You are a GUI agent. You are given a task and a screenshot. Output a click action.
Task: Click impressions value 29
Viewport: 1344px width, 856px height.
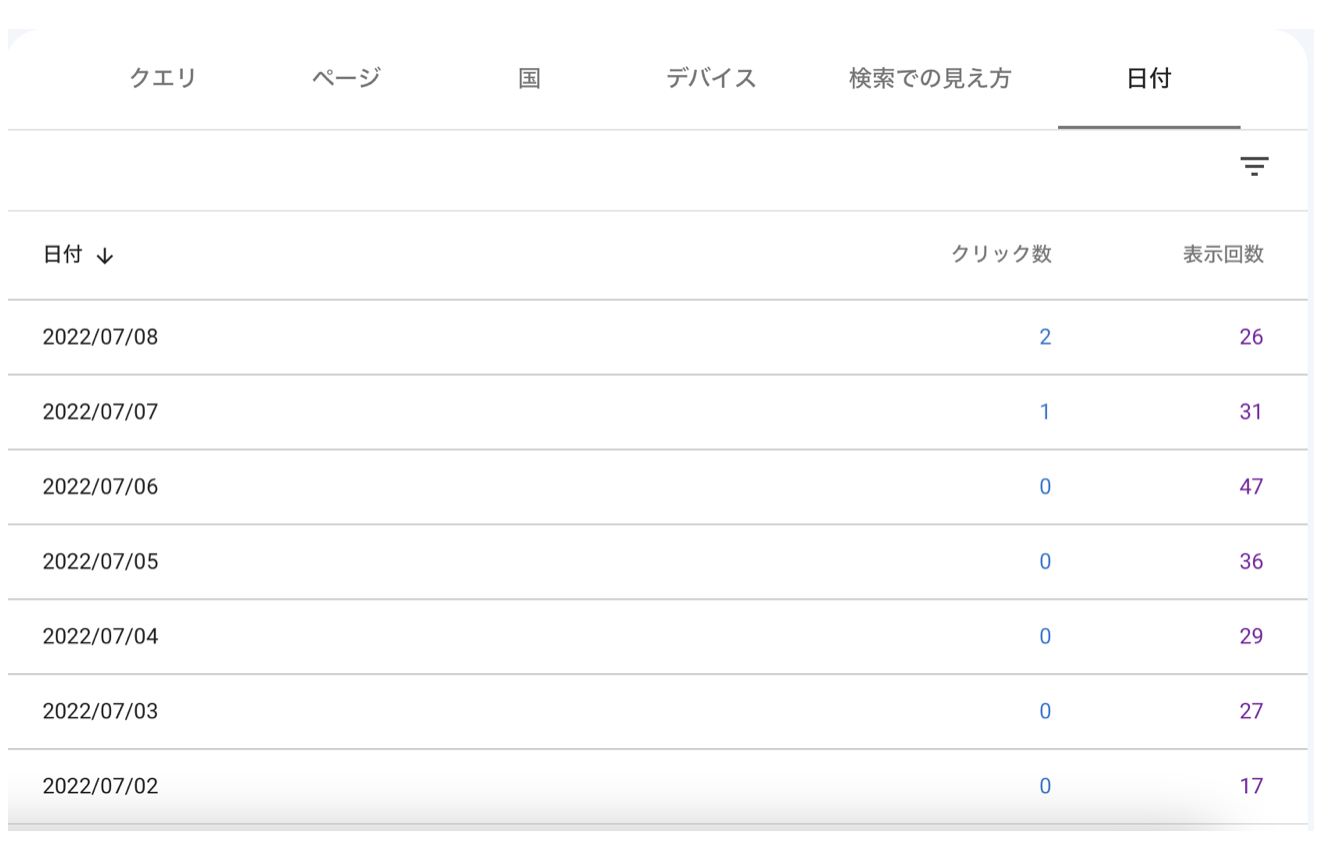(1251, 636)
